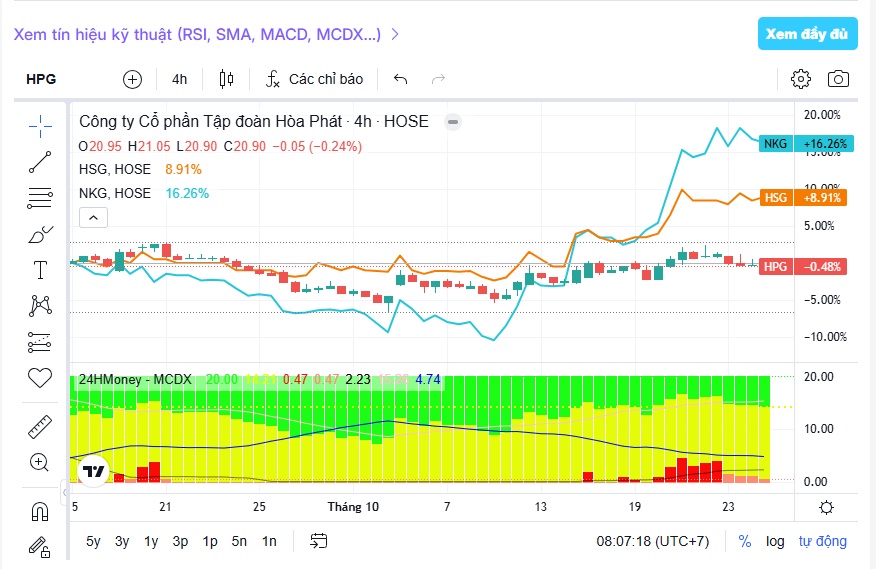The height and width of the screenshot is (569, 876).
Task: Toggle lock all drawing tools
Action: (39, 547)
